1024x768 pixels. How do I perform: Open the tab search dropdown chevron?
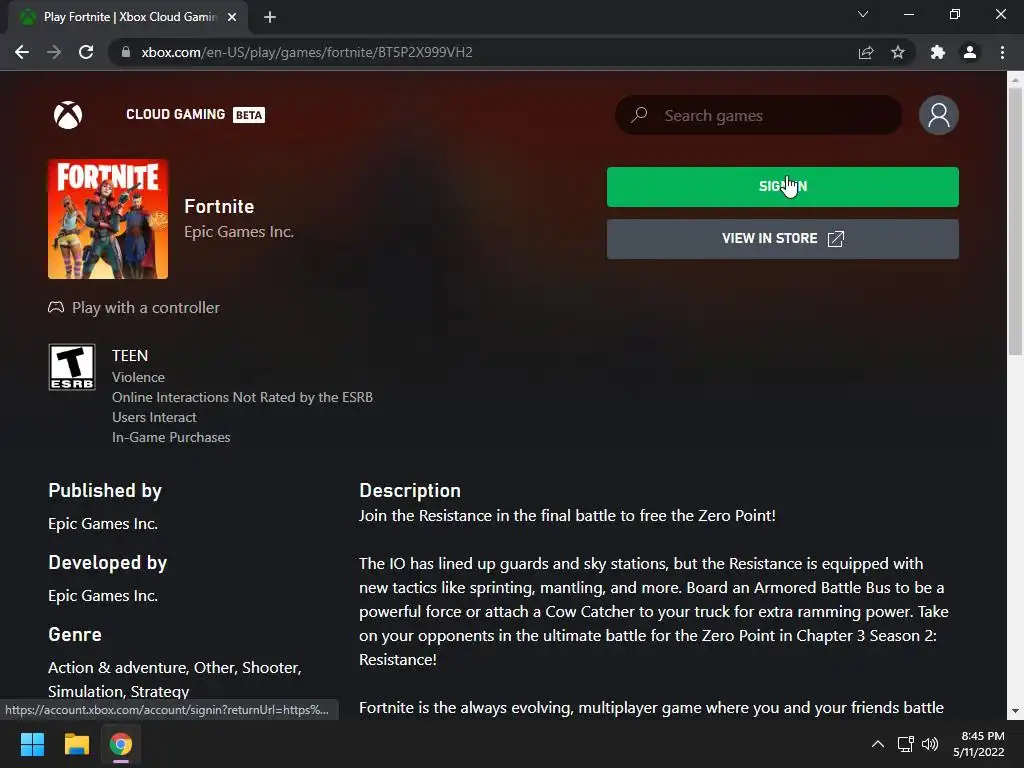coord(863,14)
